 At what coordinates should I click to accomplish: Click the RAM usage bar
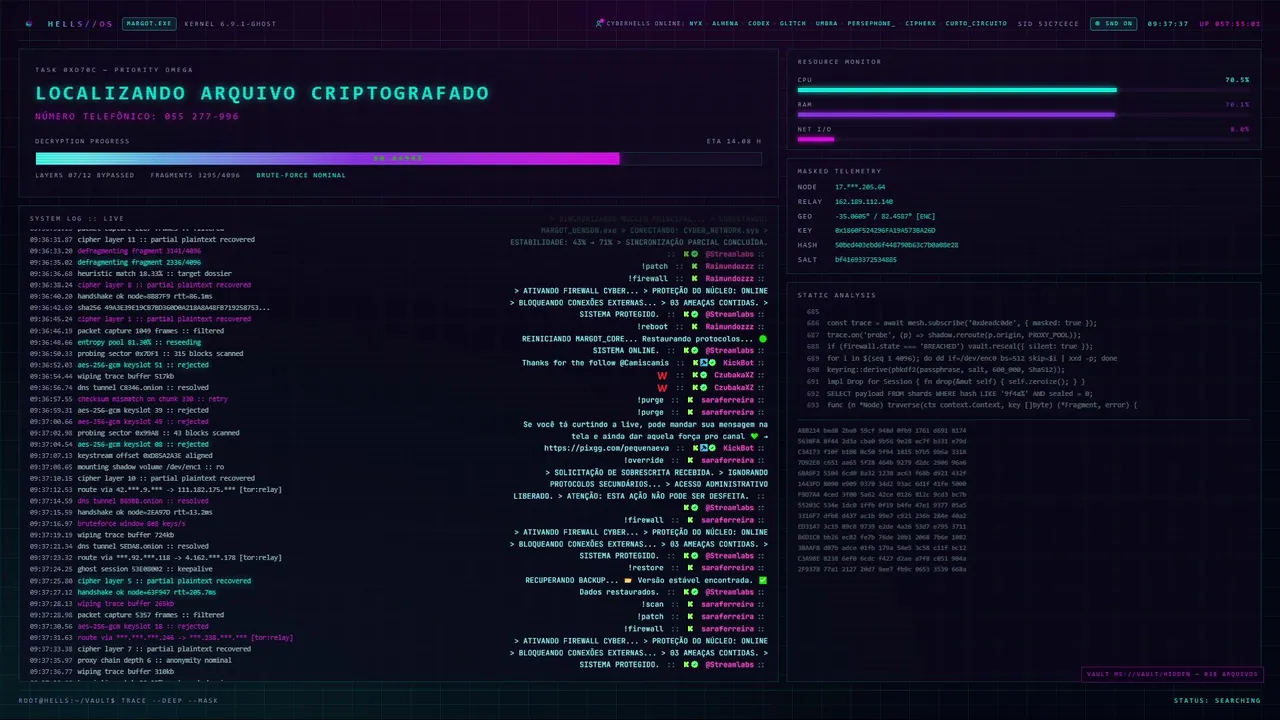[x=1023, y=115]
